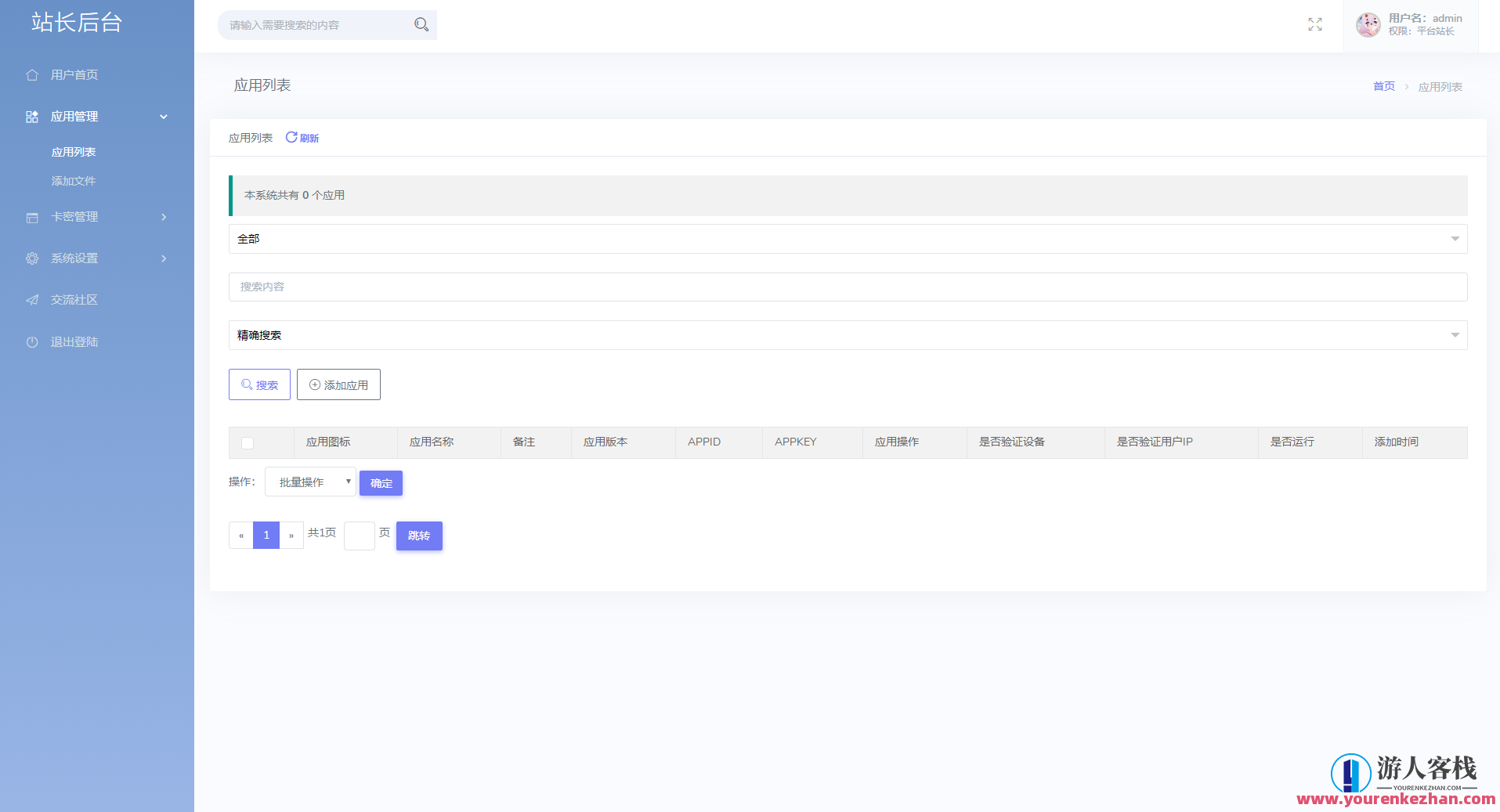Screen dimensions: 1500x812
Task: Click the 添加应用 button
Action: [338, 385]
